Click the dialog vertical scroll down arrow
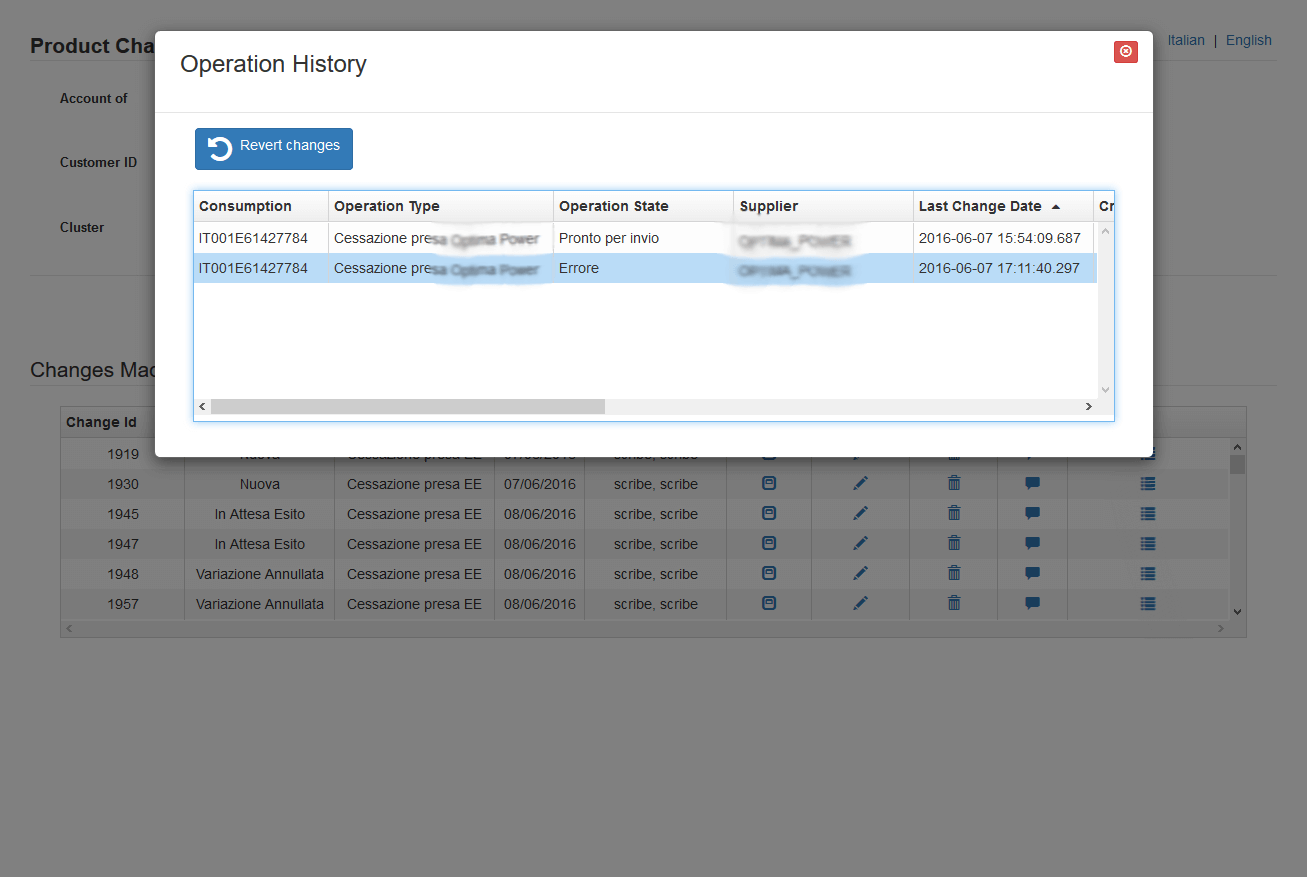Image resolution: width=1307 pixels, height=877 pixels. tap(1105, 390)
